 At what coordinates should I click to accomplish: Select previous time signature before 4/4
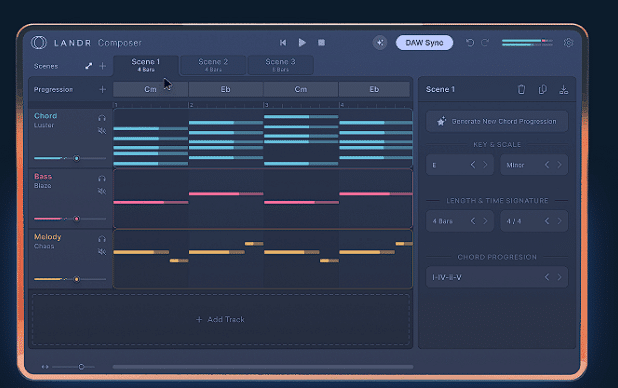coord(547,221)
